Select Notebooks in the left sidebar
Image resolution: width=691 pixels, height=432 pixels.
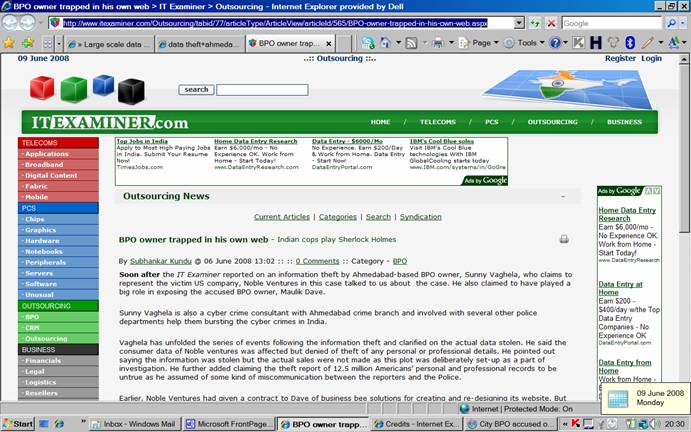[x=58, y=251]
